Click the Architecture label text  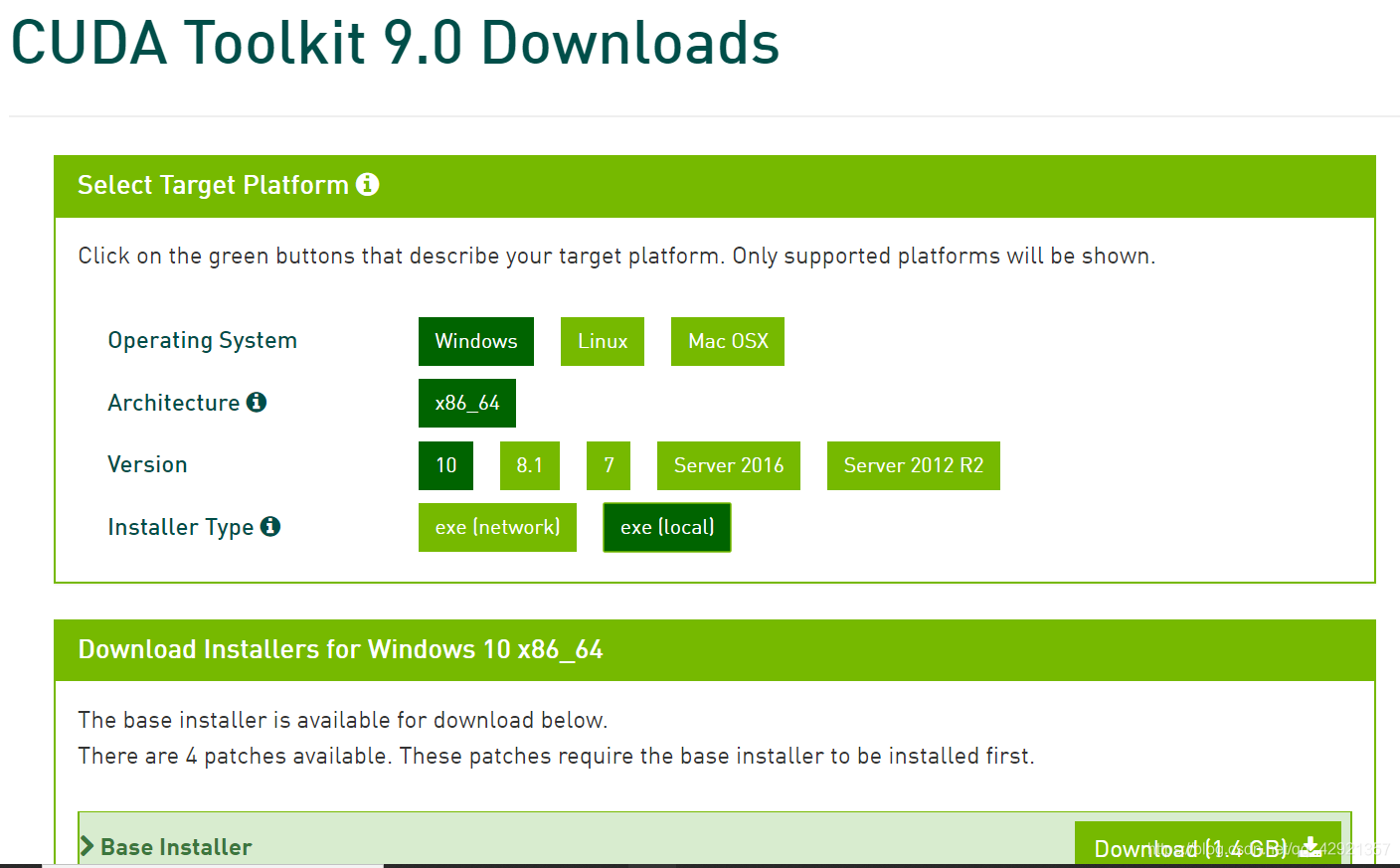pyautogui.click(x=174, y=403)
